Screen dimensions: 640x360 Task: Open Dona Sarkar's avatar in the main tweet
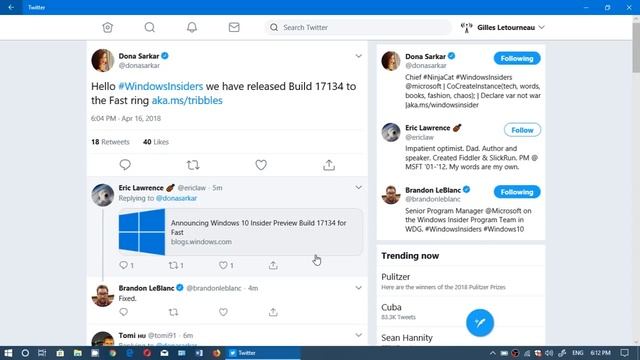pyautogui.click(x=102, y=60)
